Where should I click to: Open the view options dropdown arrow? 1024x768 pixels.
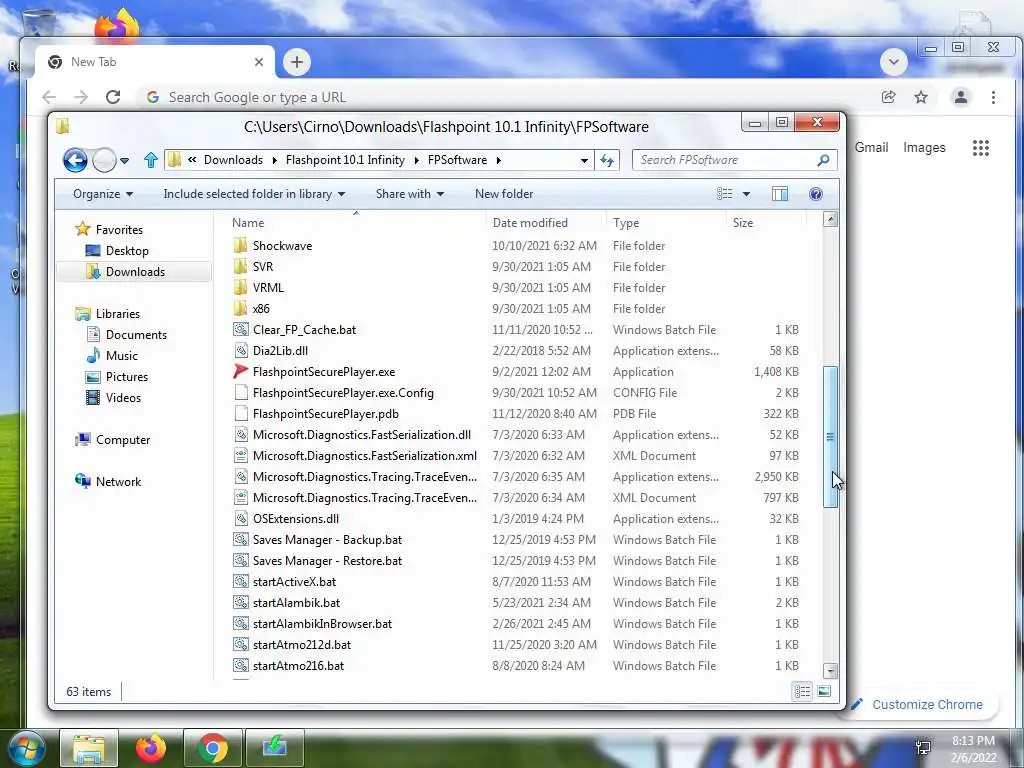pos(746,194)
